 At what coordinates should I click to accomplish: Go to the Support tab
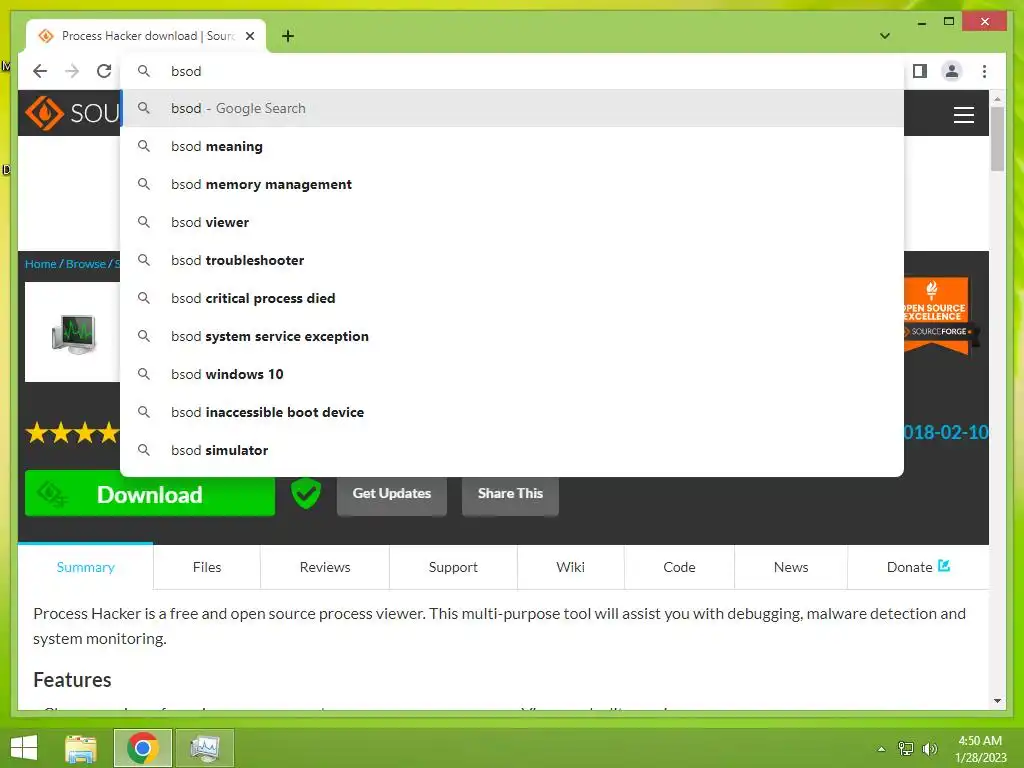[x=453, y=567]
